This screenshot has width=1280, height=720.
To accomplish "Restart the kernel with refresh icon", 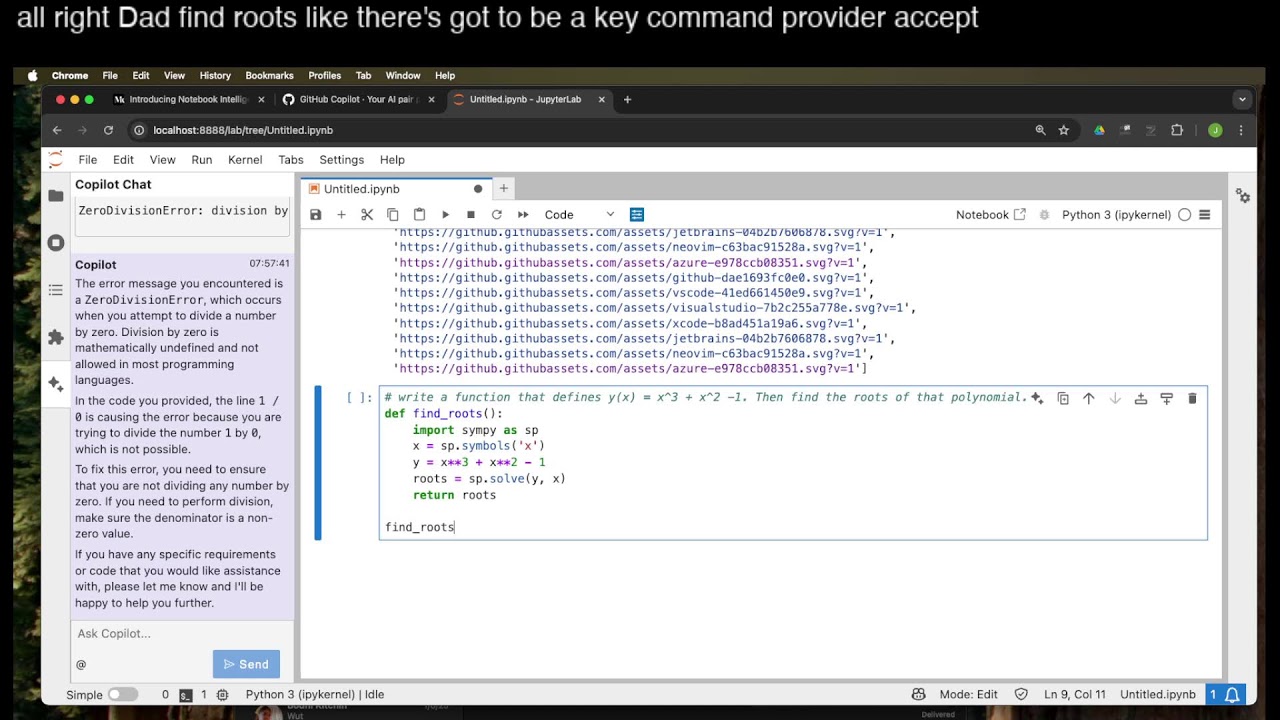I will [497, 215].
